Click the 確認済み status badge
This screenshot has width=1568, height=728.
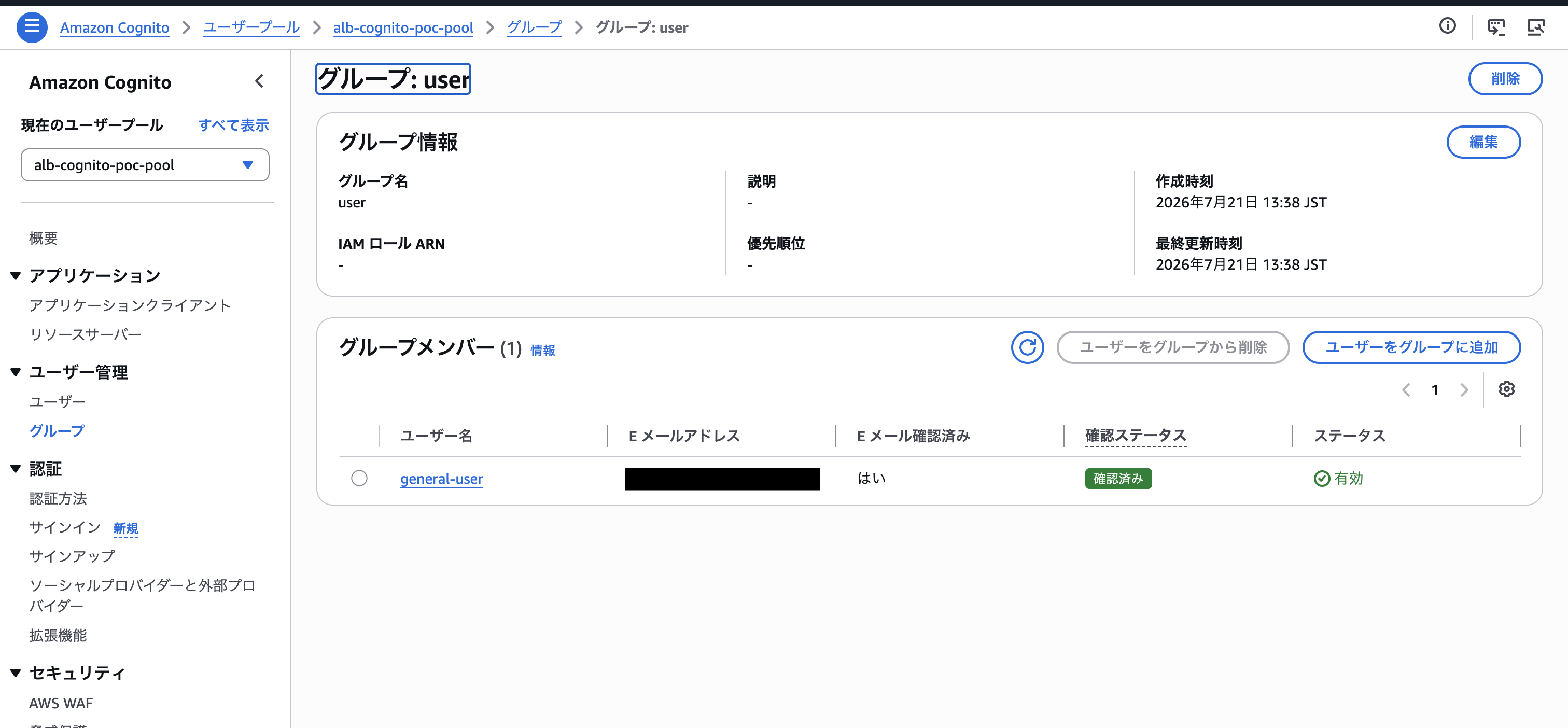1117,479
